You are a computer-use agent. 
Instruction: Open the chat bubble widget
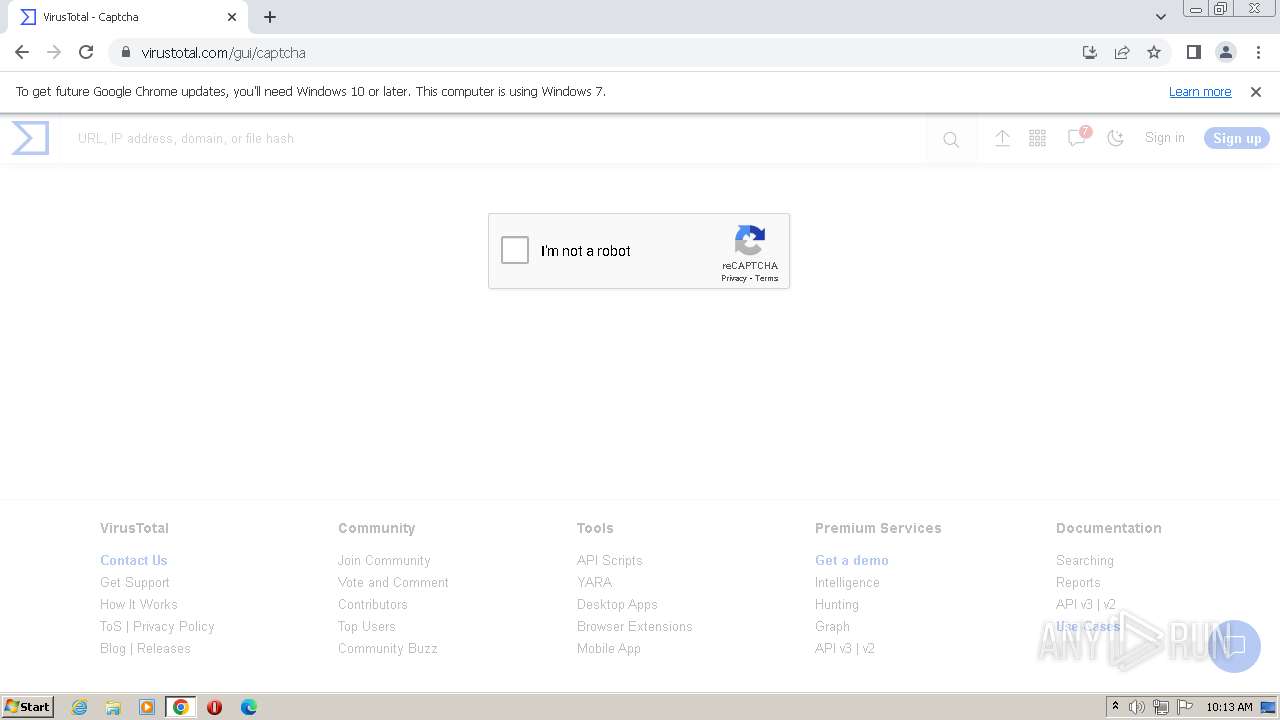pos(1234,645)
